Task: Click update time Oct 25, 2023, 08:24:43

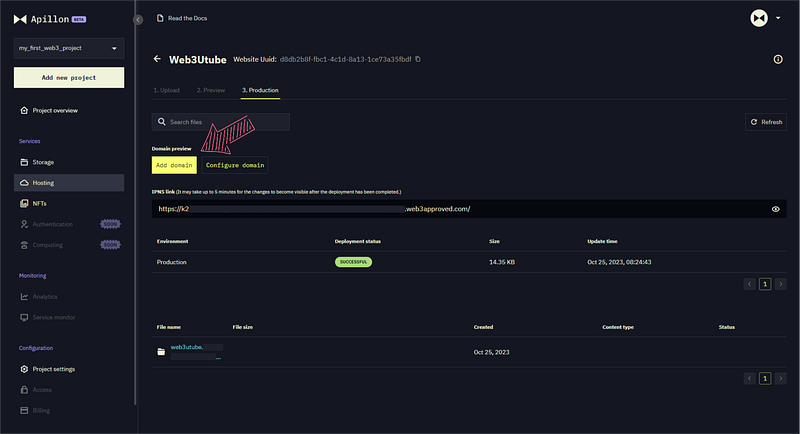Action: point(619,262)
